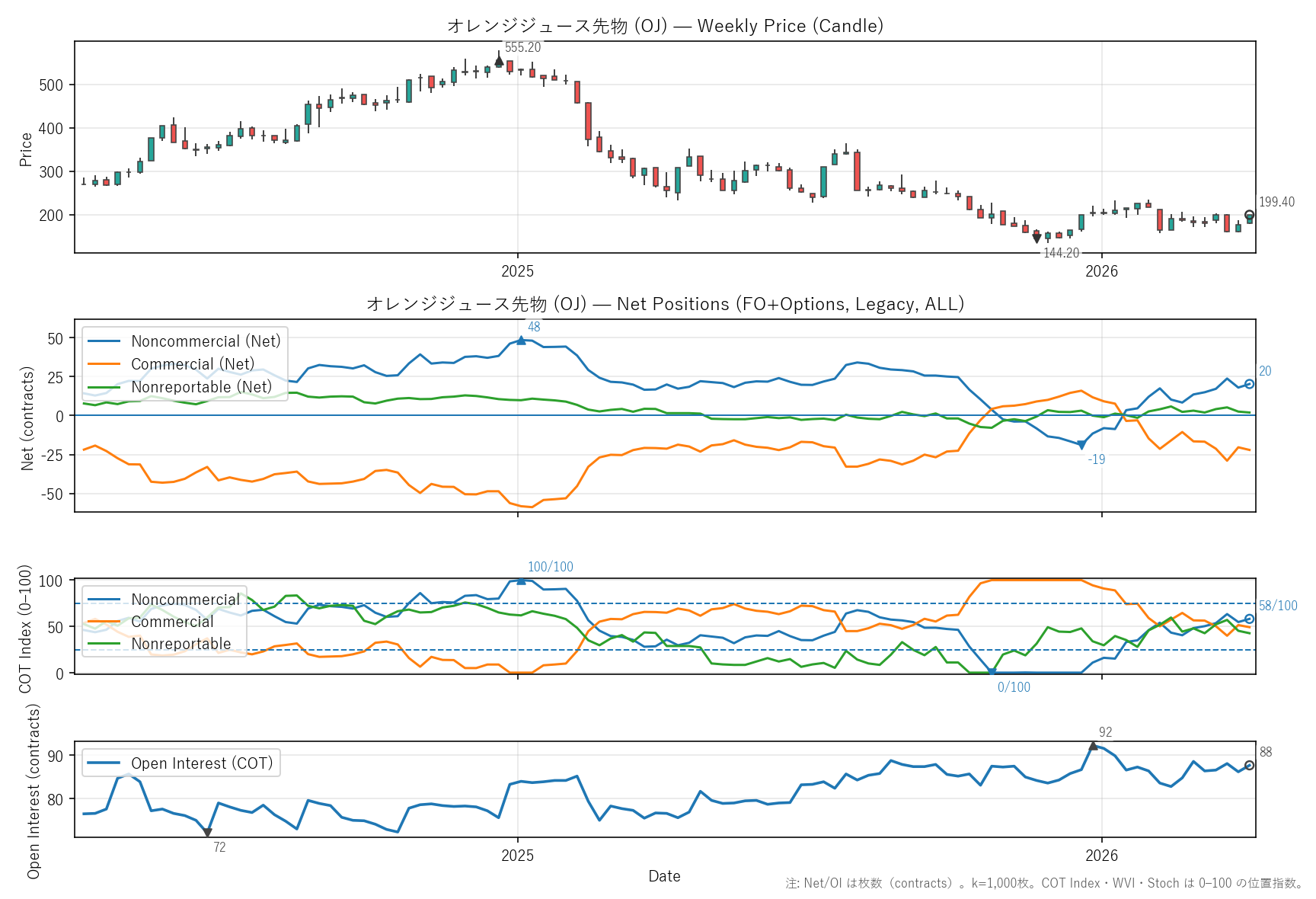The height and width of the screenshot is (899, 1316).
Task: Select the COT Index 100/100 peak marker
Action: tap(521, 581)
